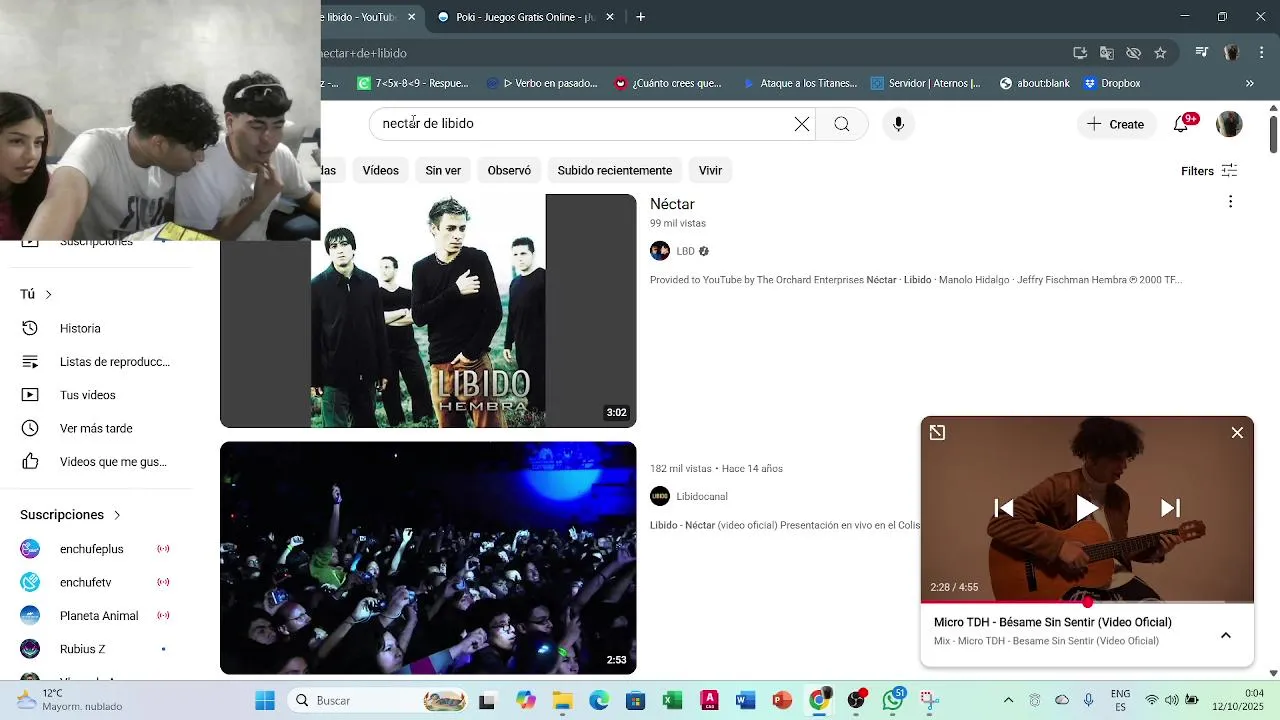The image size is (1280, 720).
Task: Clear the YouTube search box text
Action: (802, 124)
